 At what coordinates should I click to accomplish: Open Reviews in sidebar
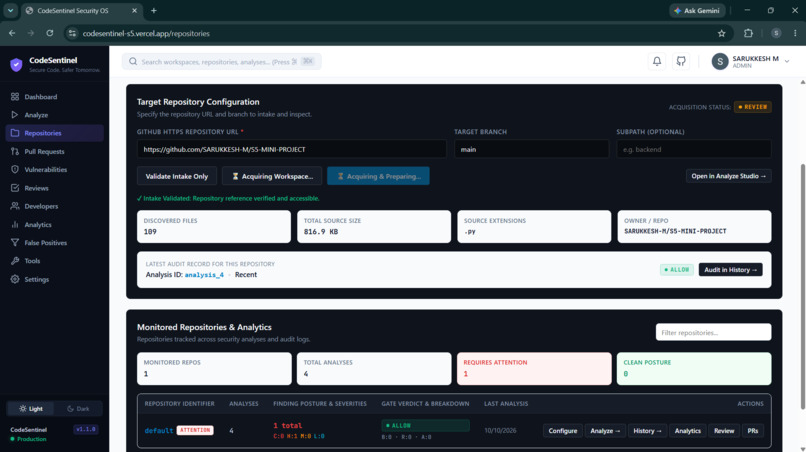click(x=54, y=188)
